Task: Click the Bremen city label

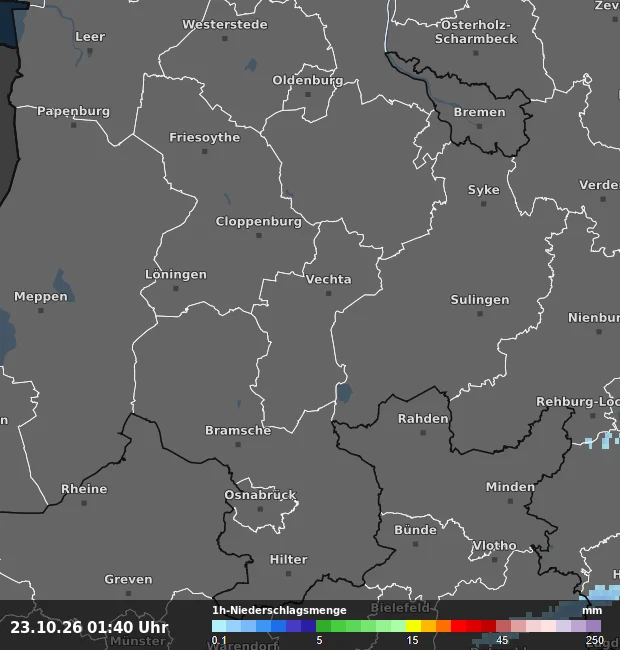Action: pos(480,112)
